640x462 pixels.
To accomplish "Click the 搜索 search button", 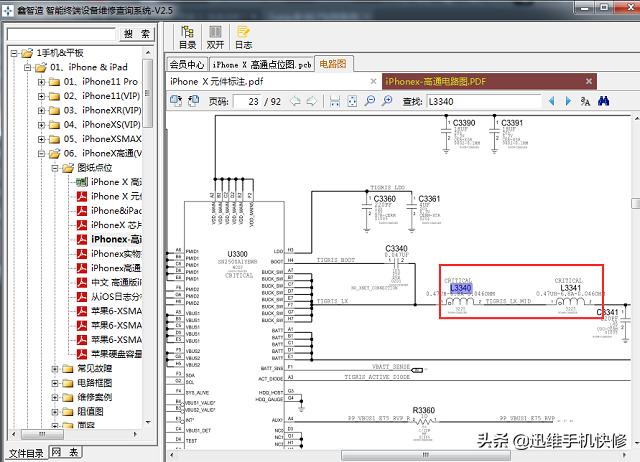I will click(137, 34).
